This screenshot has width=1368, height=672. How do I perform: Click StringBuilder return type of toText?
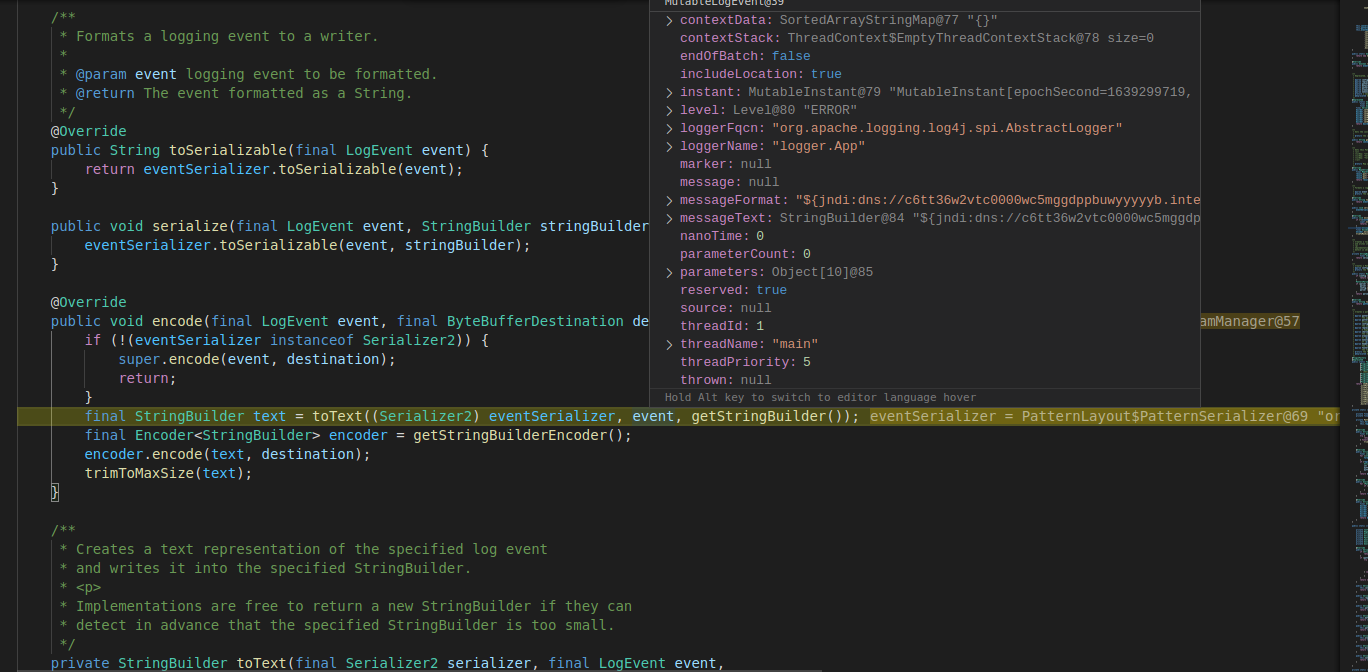pyautogui.click(x=165, y=663)
